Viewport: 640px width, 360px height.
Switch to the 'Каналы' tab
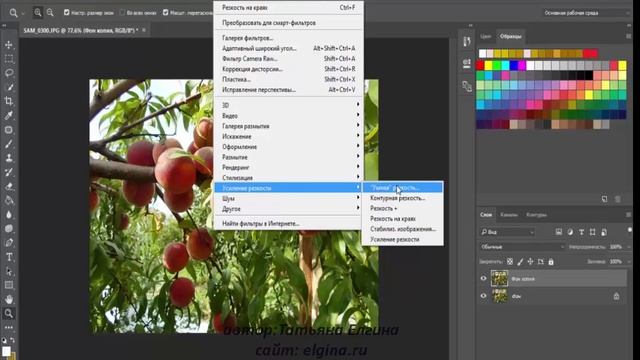pos(509,215)
